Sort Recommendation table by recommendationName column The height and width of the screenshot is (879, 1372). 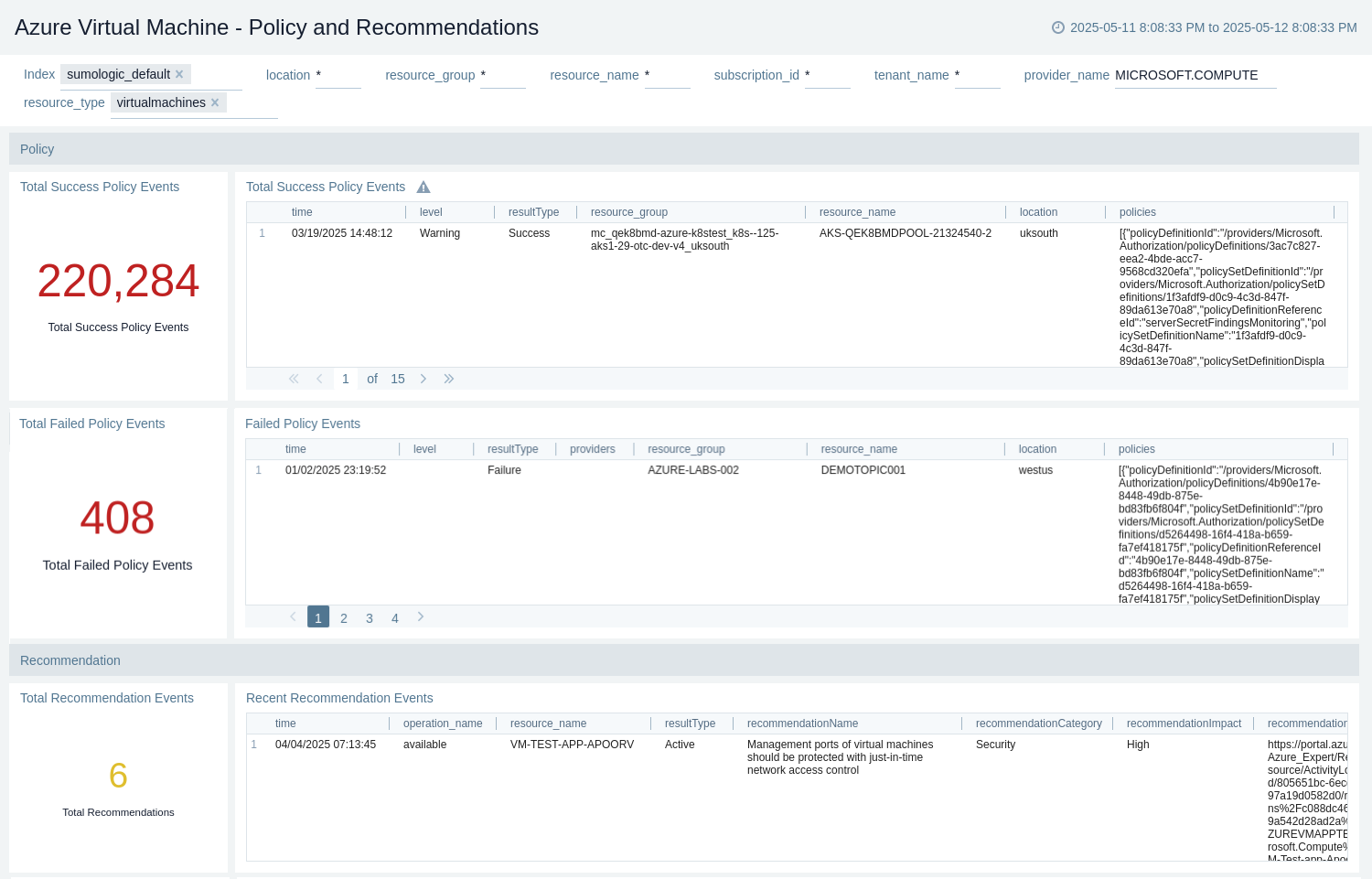[802, 724]
